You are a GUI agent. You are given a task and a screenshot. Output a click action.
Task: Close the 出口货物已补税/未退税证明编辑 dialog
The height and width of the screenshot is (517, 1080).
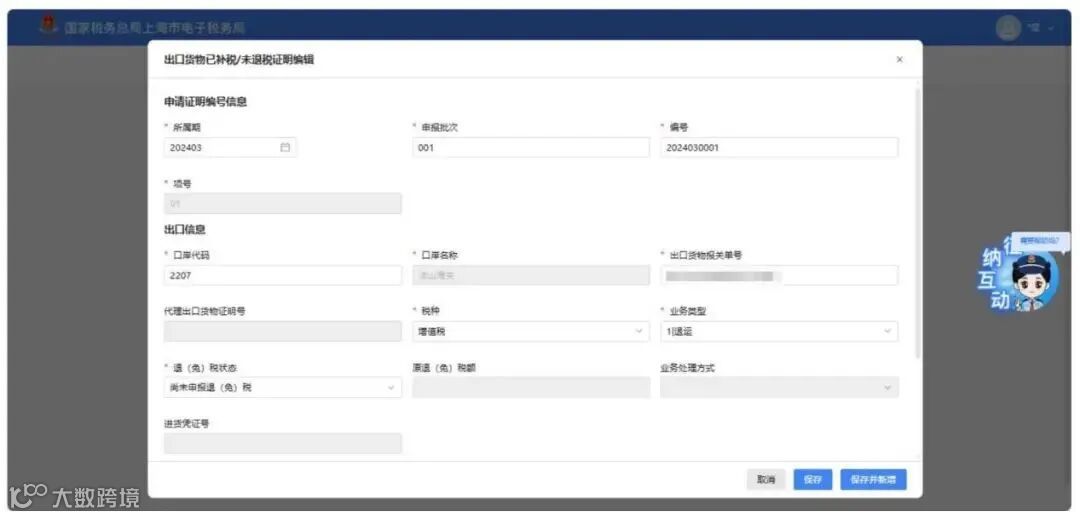(x=900, y=60)
